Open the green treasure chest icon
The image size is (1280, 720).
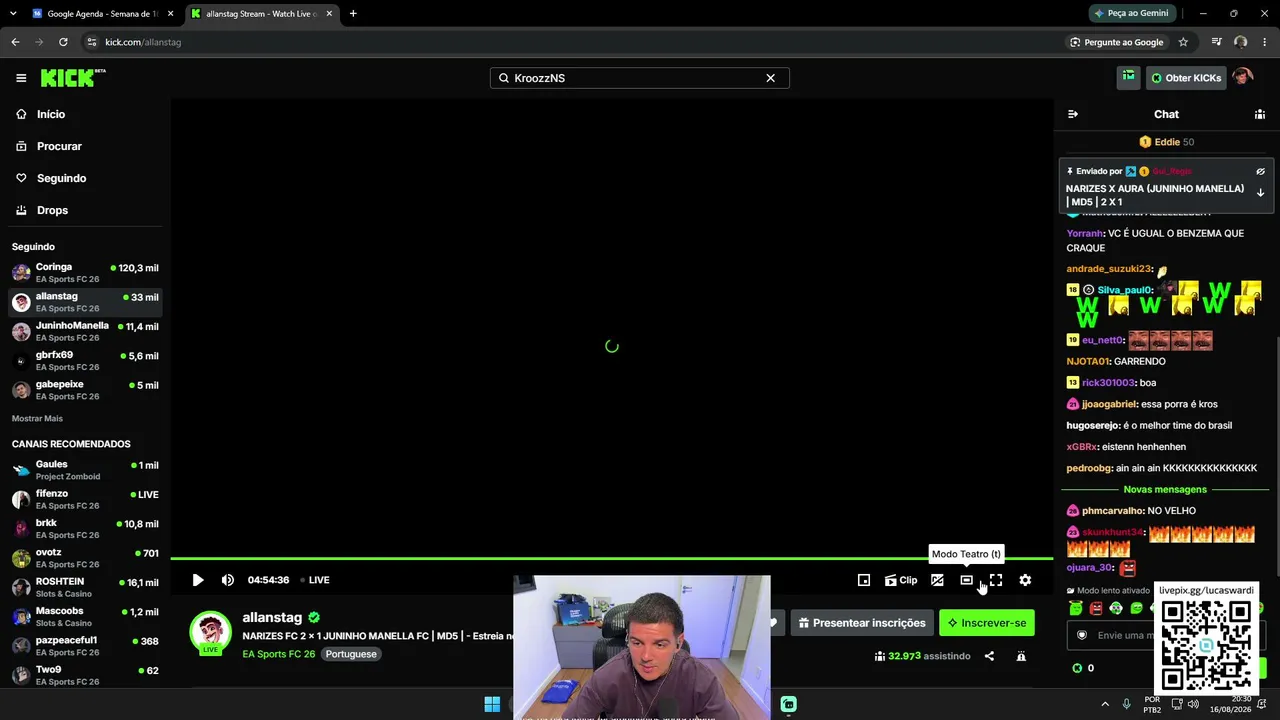[1128, 77]
